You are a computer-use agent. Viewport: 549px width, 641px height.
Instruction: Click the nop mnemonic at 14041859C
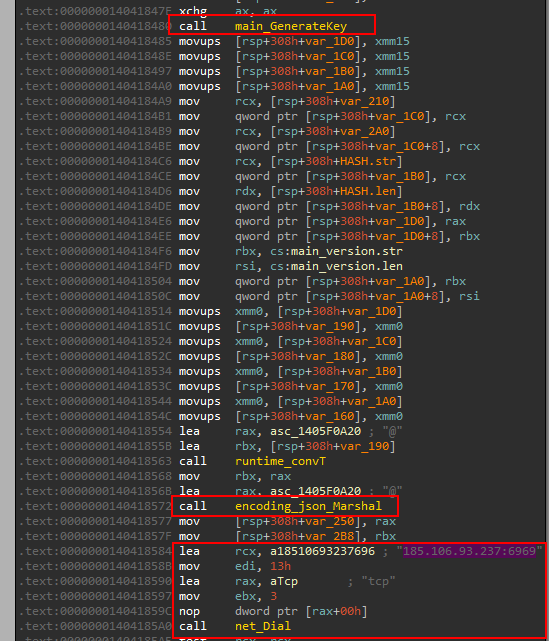pos(189,611)
